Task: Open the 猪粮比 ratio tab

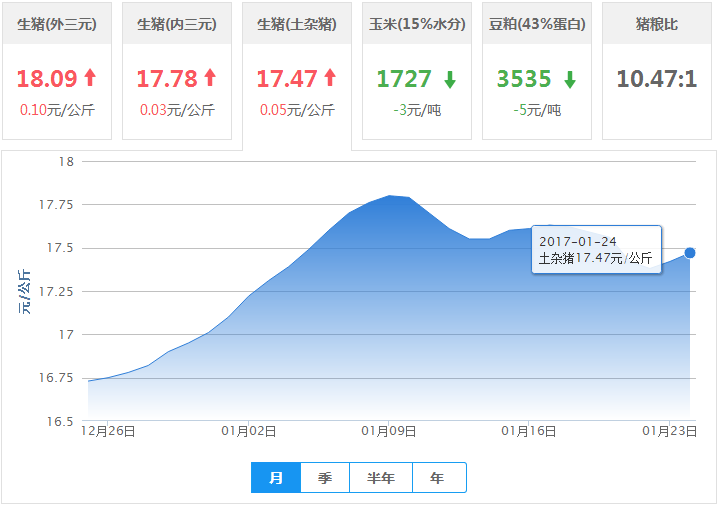Action: tap(657, 71)
